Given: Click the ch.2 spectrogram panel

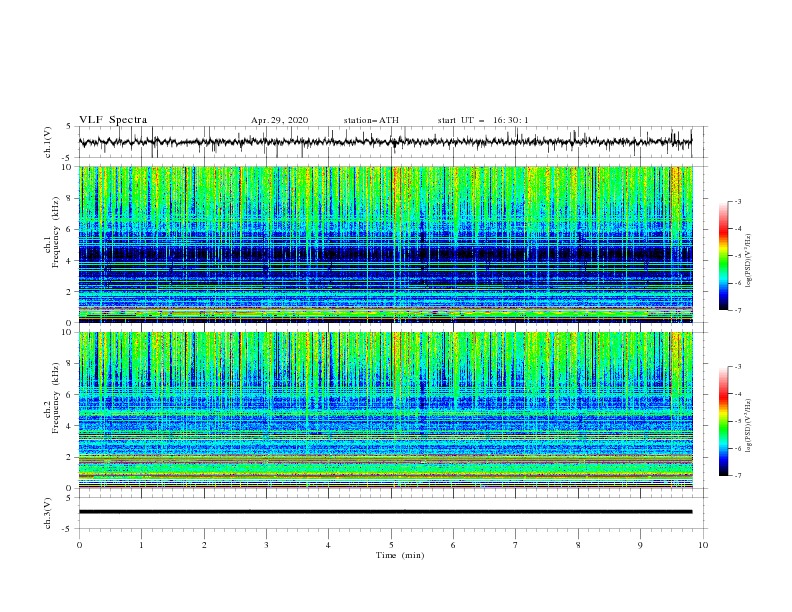Looking at the screenshot, I should 386,410.
